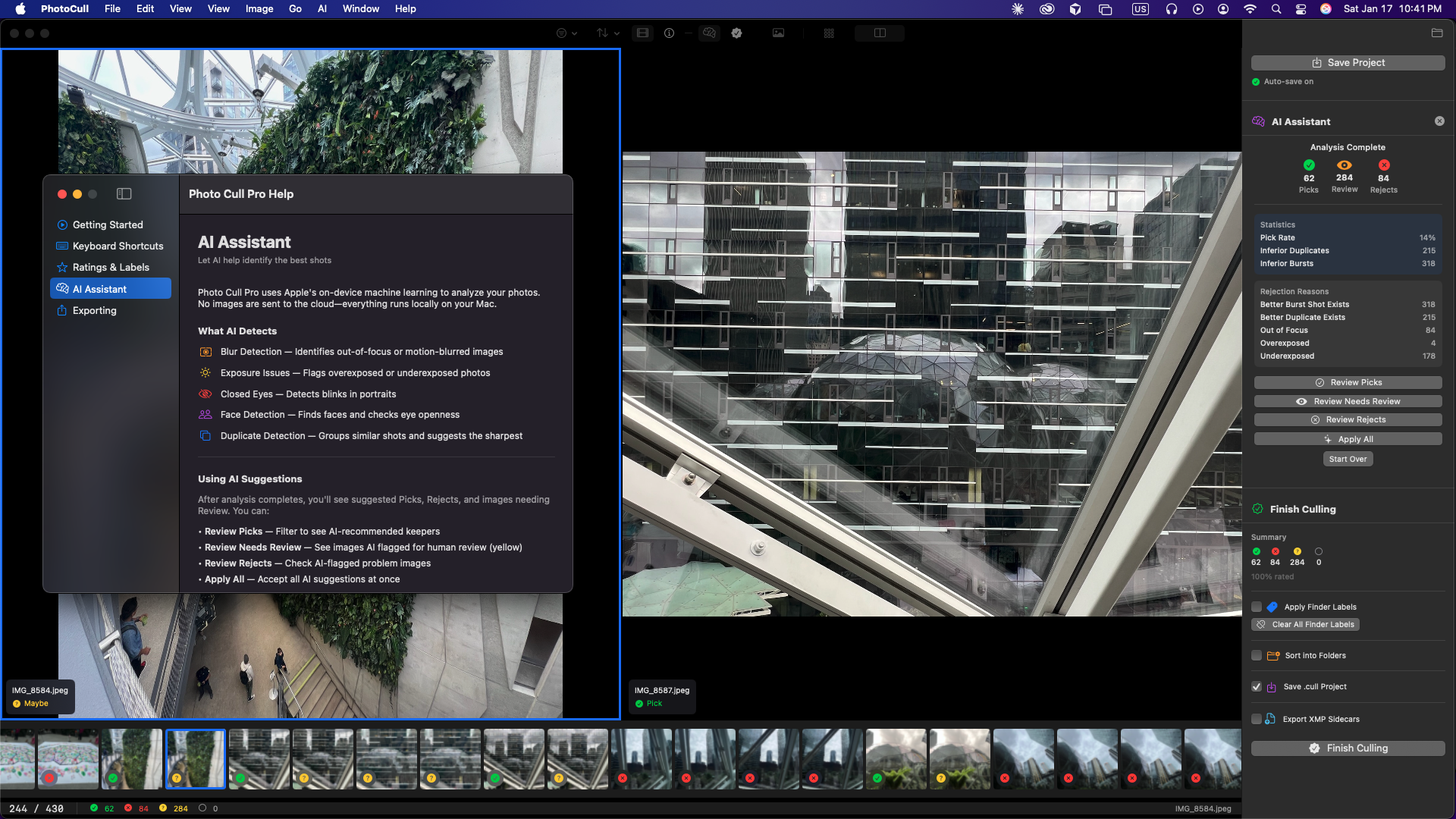Click the Finish Culling checkmark seal icon
This screenshot has height=819, width=1456.
[x=736, y=33]
